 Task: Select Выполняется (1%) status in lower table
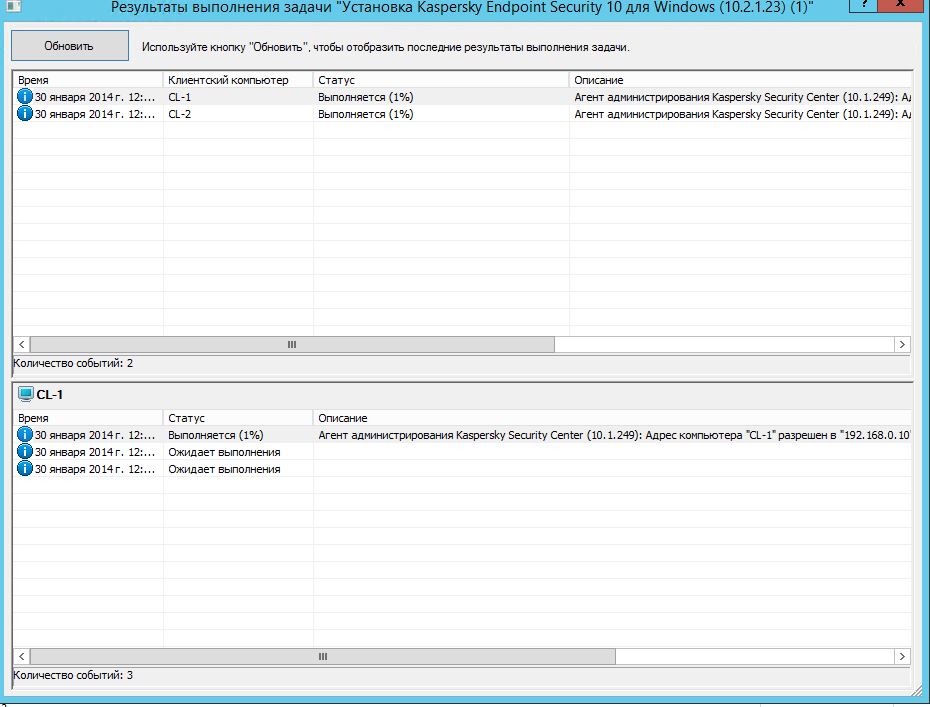tap(215, 435)
